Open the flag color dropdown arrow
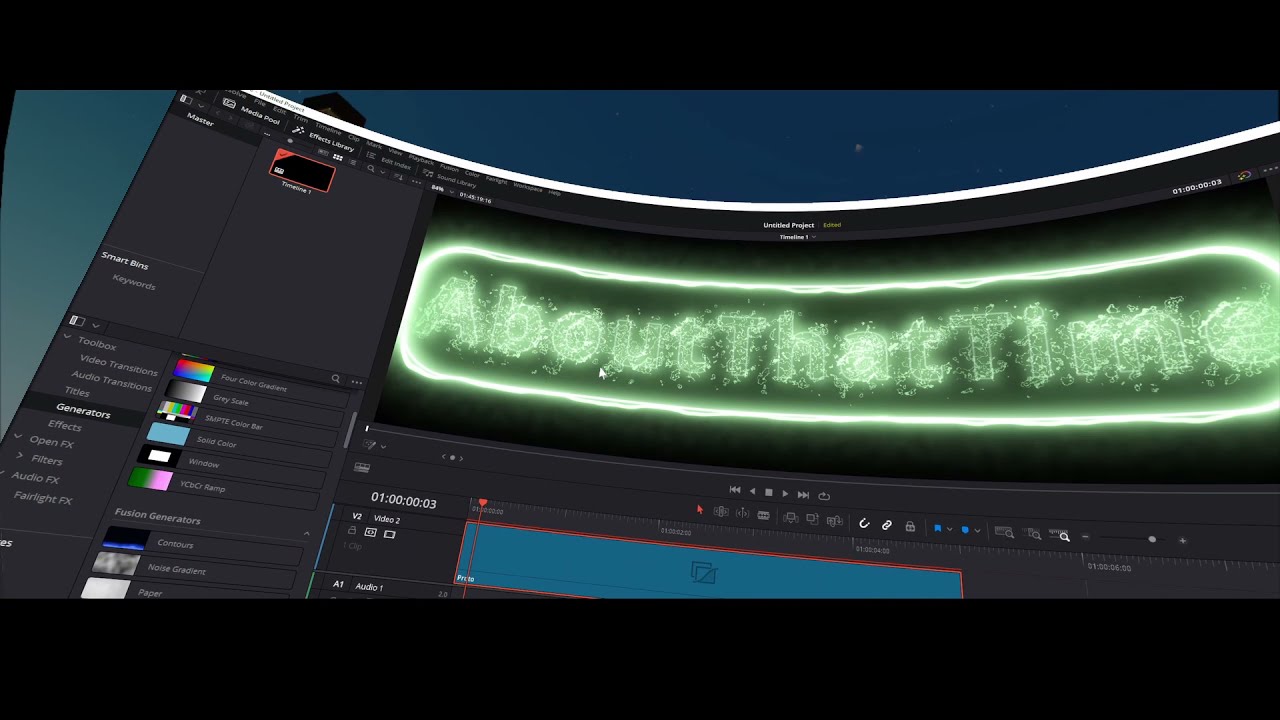 (949, 529)
